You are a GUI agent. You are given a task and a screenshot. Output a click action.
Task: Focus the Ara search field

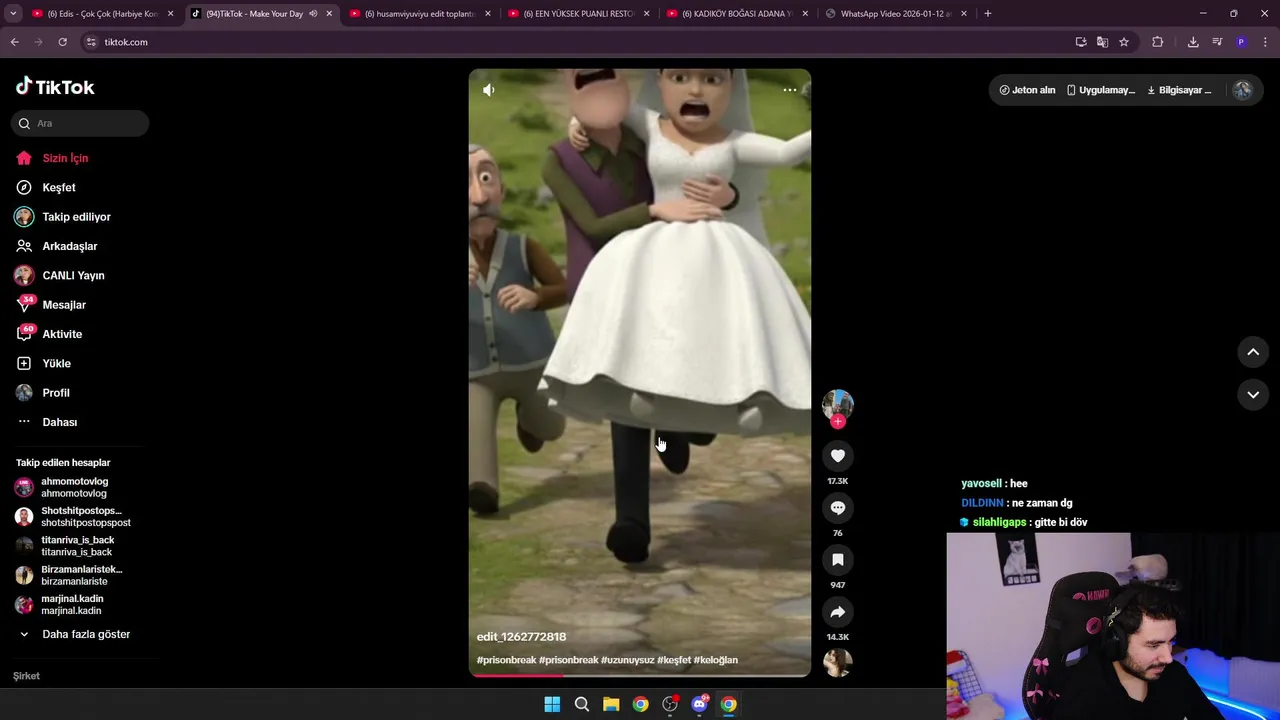pyautogui.click(x=80, y=123)
